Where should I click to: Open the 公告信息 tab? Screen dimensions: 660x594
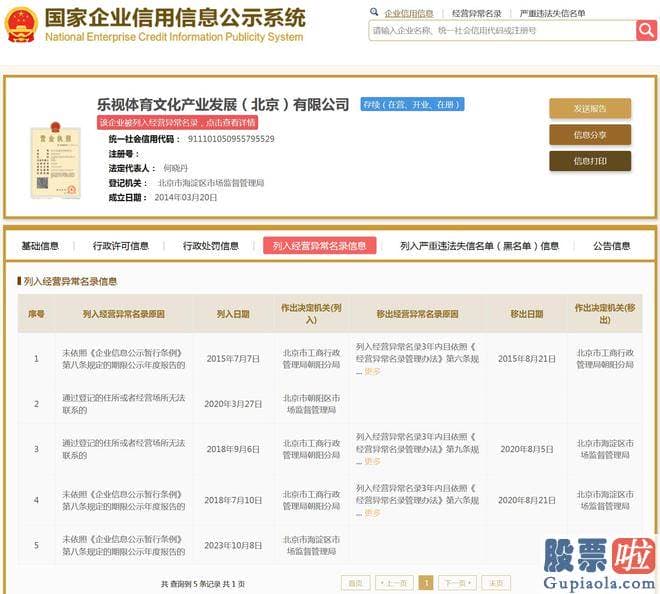tap(612, 246)
